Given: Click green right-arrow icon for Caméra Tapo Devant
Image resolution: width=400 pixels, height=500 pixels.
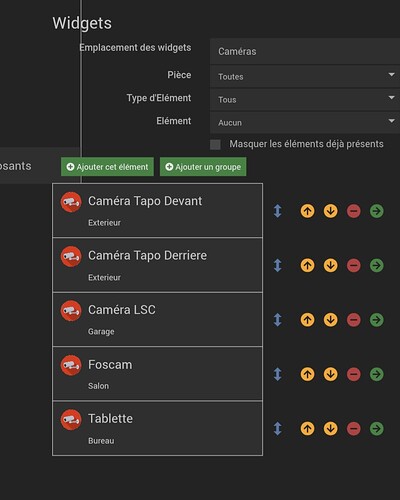Looking at the screenshot, I should 377,211.
